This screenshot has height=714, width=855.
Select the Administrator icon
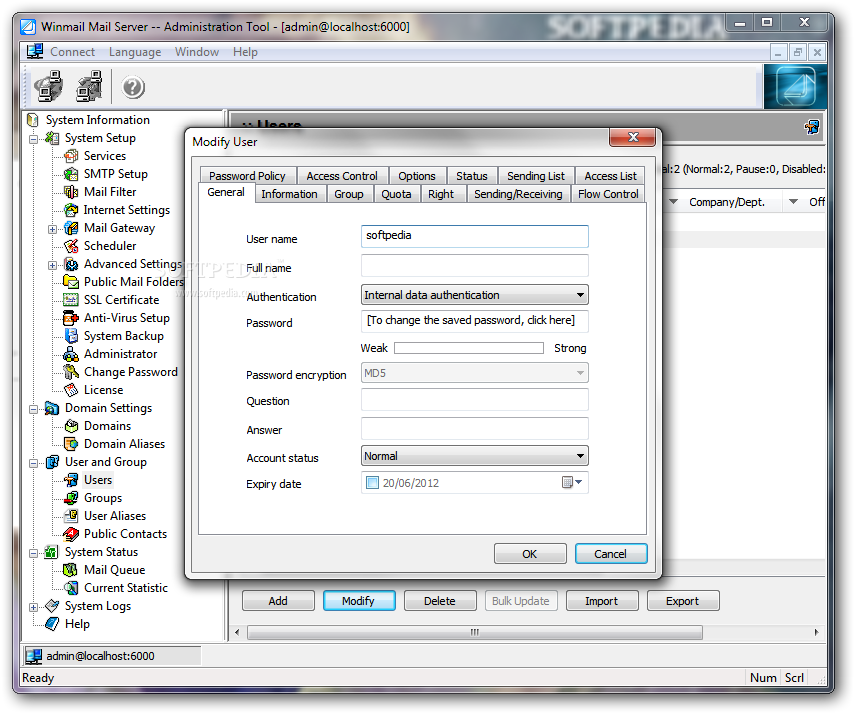point(71,355)
